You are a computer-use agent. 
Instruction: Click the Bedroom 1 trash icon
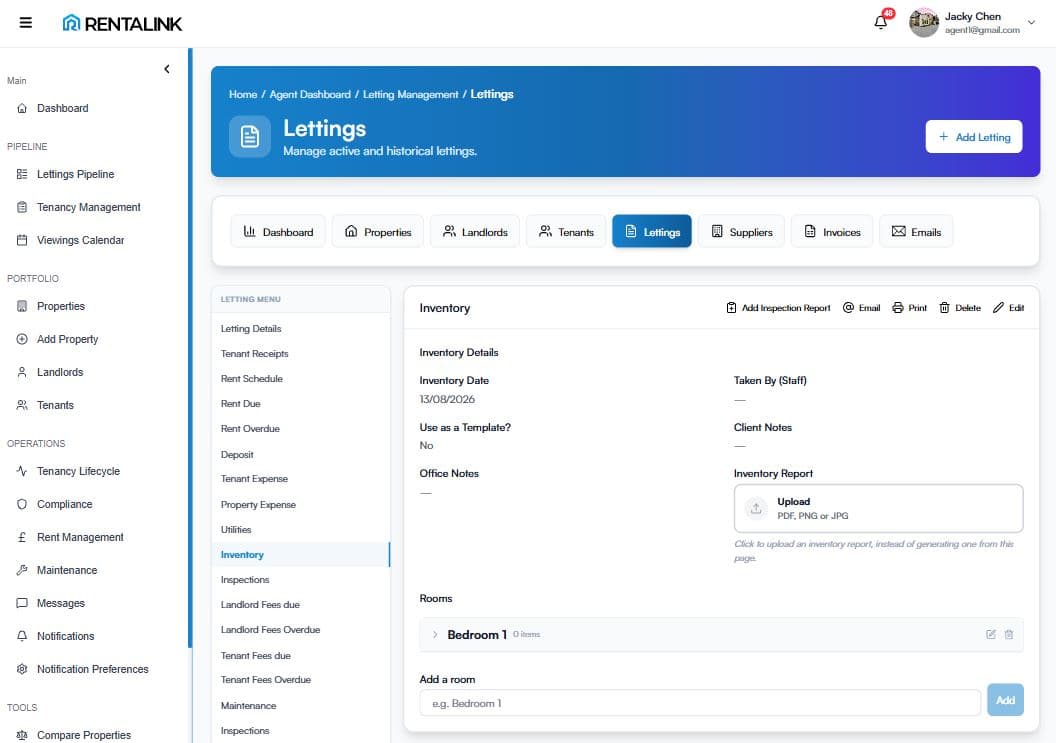(1009, 635)
